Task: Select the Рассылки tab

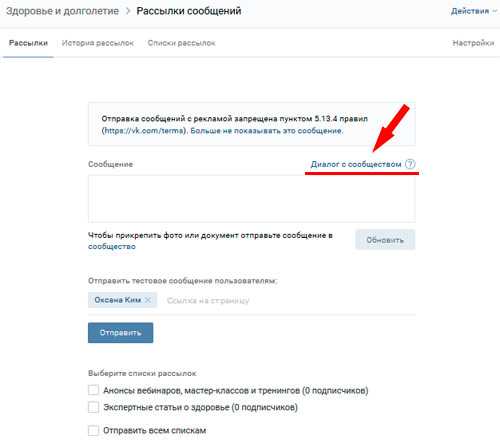Action: coord(28,43)
